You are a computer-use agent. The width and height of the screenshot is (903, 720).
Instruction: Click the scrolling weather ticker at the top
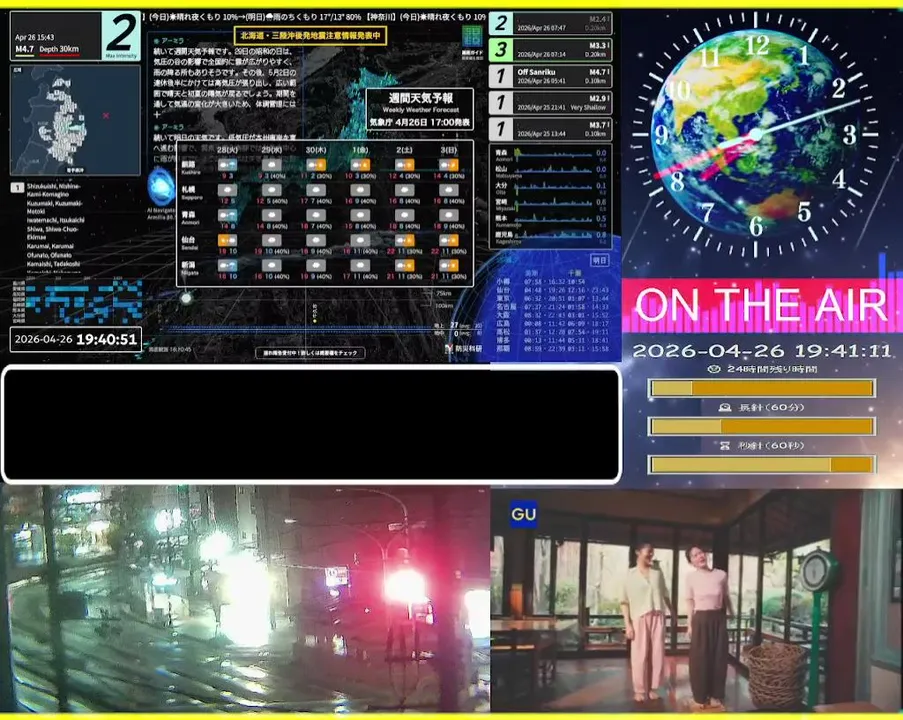click(x=316, y=17)
